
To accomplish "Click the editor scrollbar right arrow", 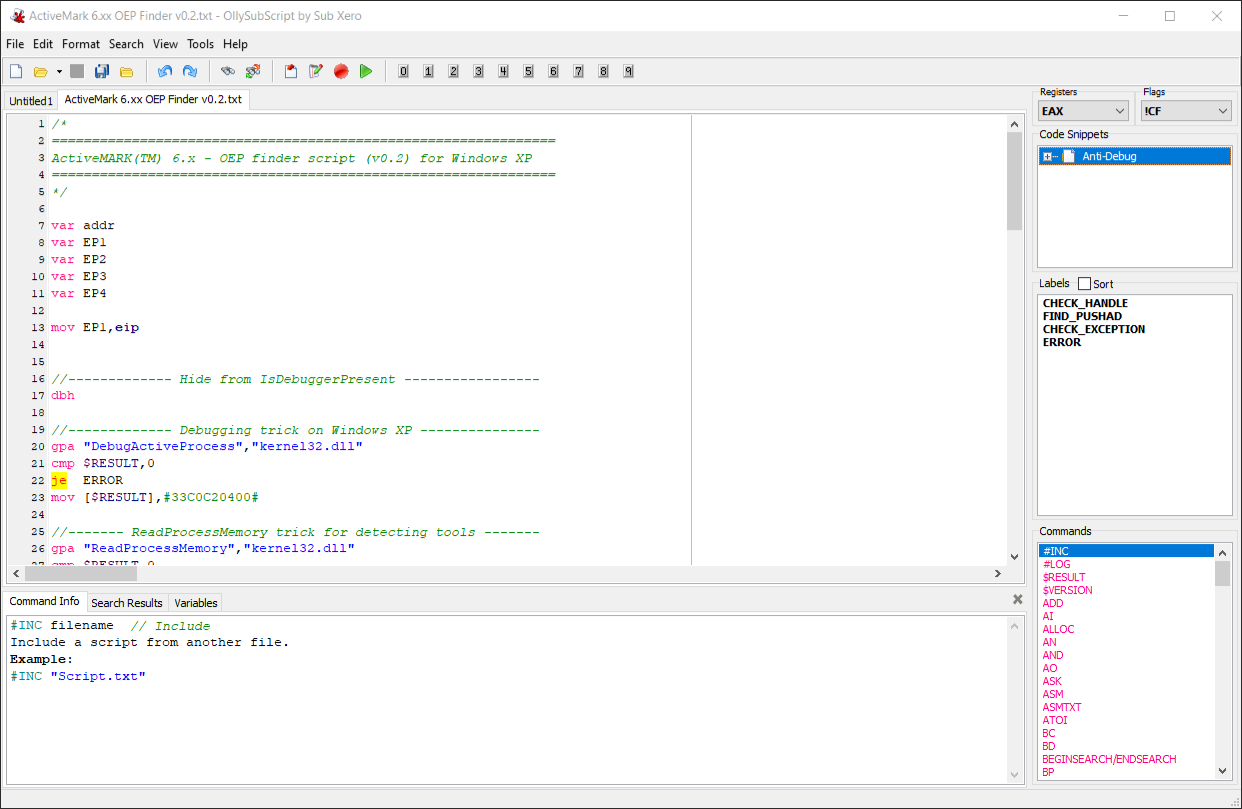I will (x=997, y=574).
